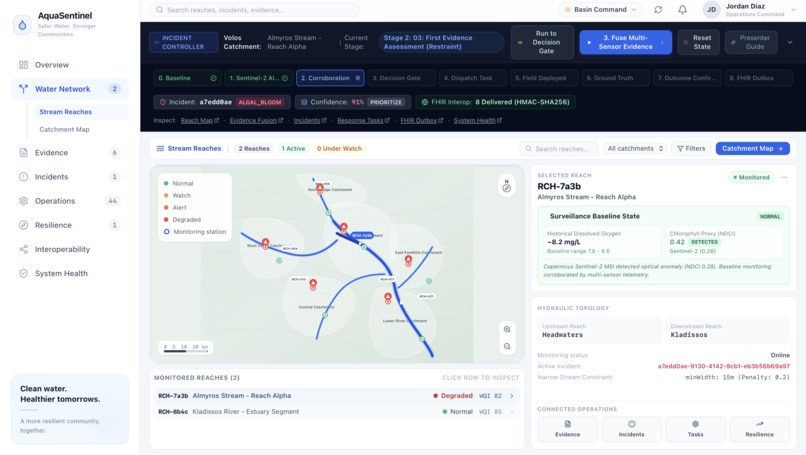Open the Interoperability sidebar item
Image resolution: width=806 pixels, height=455 pixels.
tap(69, 249)
